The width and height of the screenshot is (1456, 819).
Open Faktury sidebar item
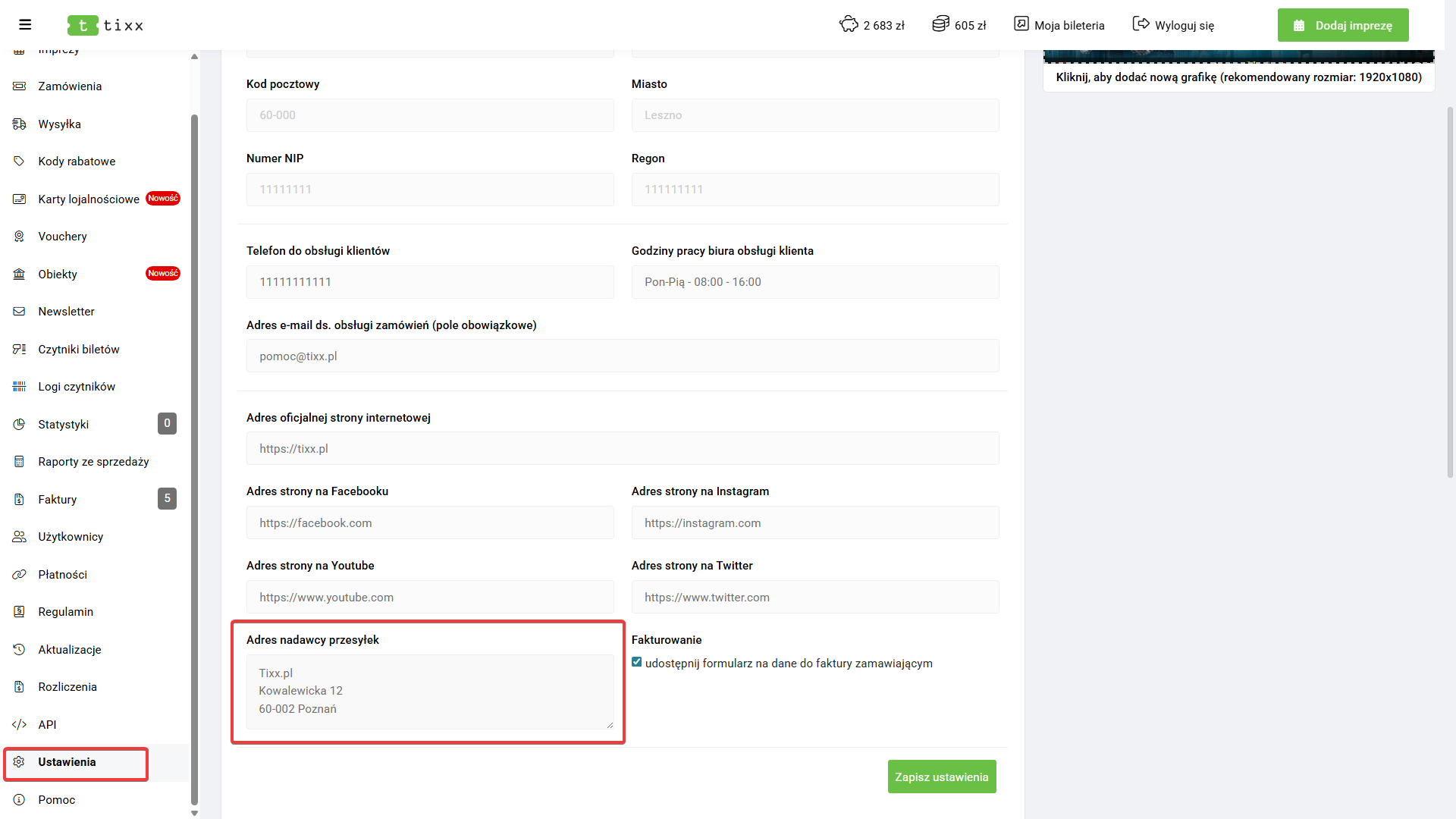coord(58,499)
